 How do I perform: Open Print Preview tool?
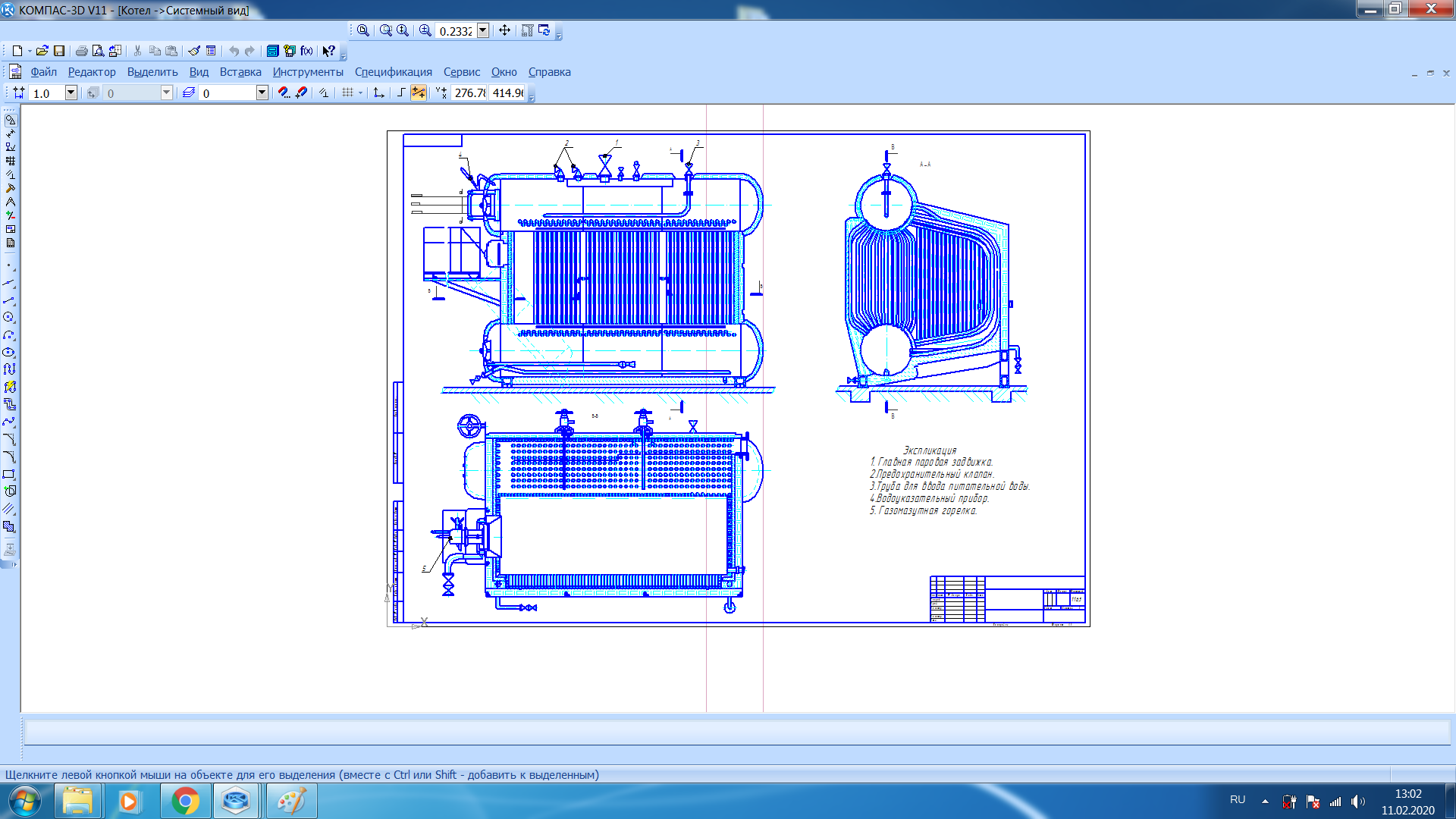tap(98, 51)
